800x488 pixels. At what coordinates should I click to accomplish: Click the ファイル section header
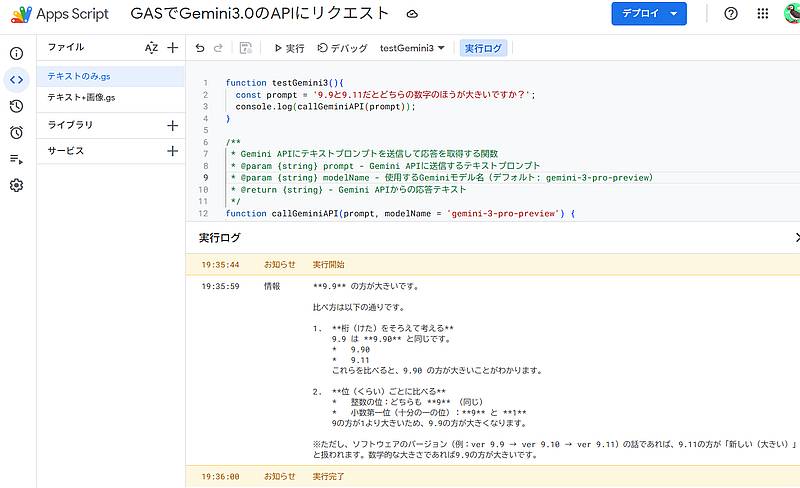66,47
